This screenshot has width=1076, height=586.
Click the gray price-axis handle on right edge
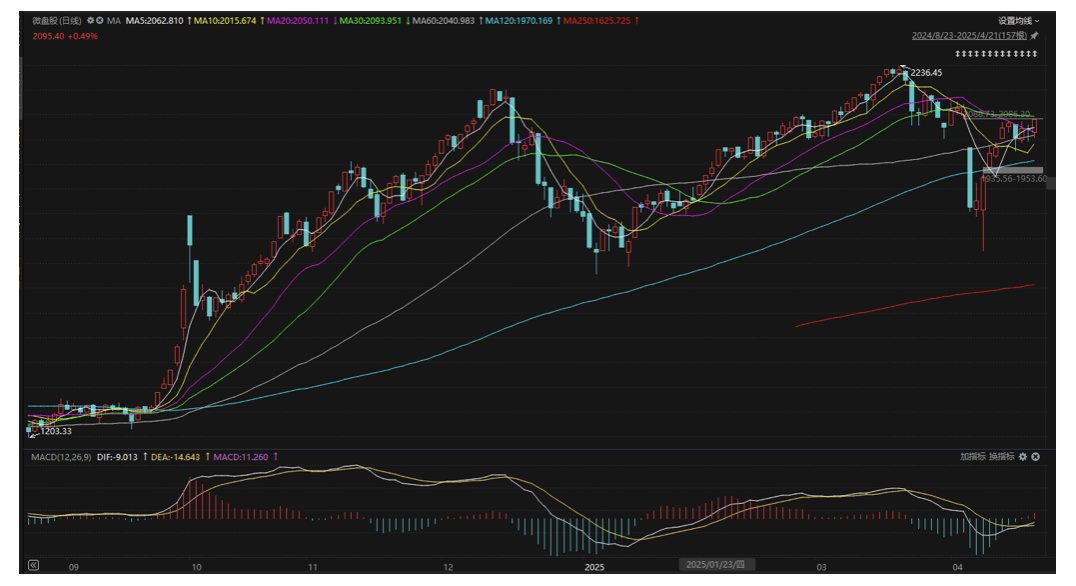pyautogui.click(x=1051, y=182)
